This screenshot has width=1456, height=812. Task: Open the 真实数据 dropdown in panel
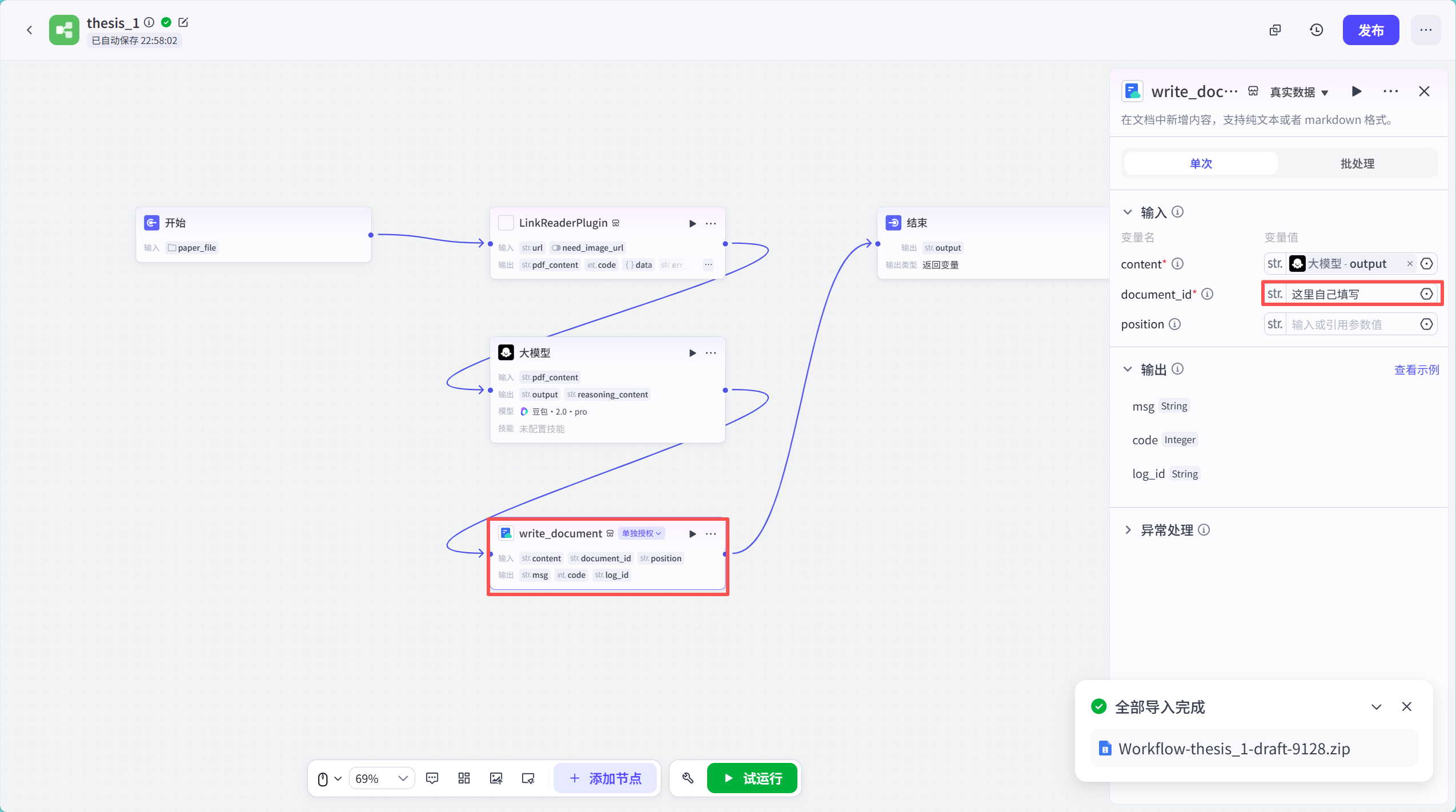tap(1299, 92)
